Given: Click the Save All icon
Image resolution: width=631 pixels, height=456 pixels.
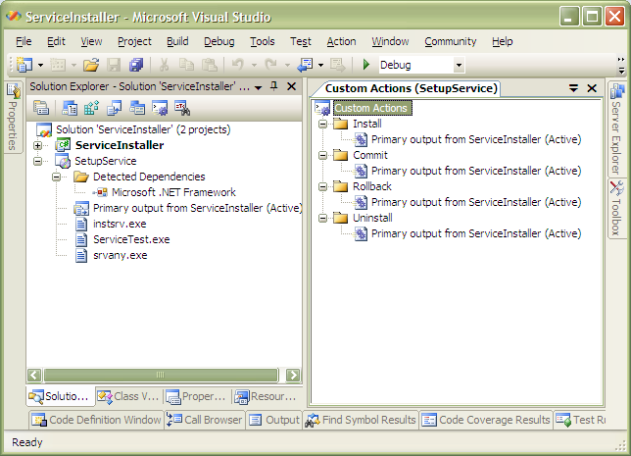Looking at the screenshot, I should click(136, 65).
